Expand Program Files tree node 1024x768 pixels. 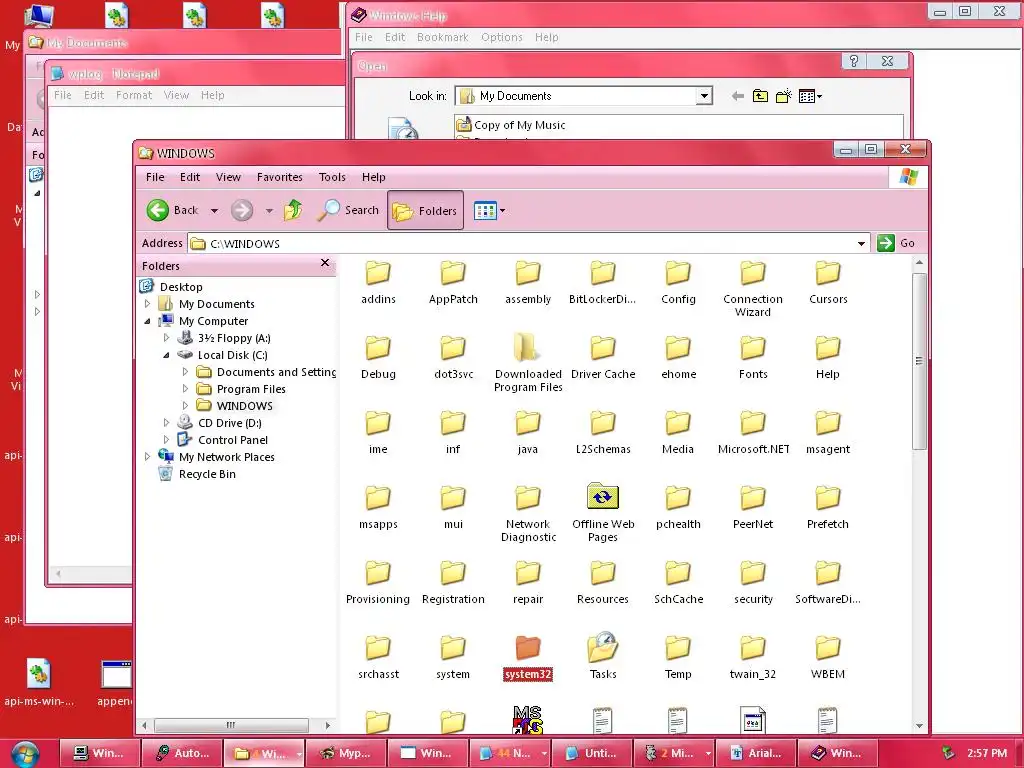click(185, 389)
